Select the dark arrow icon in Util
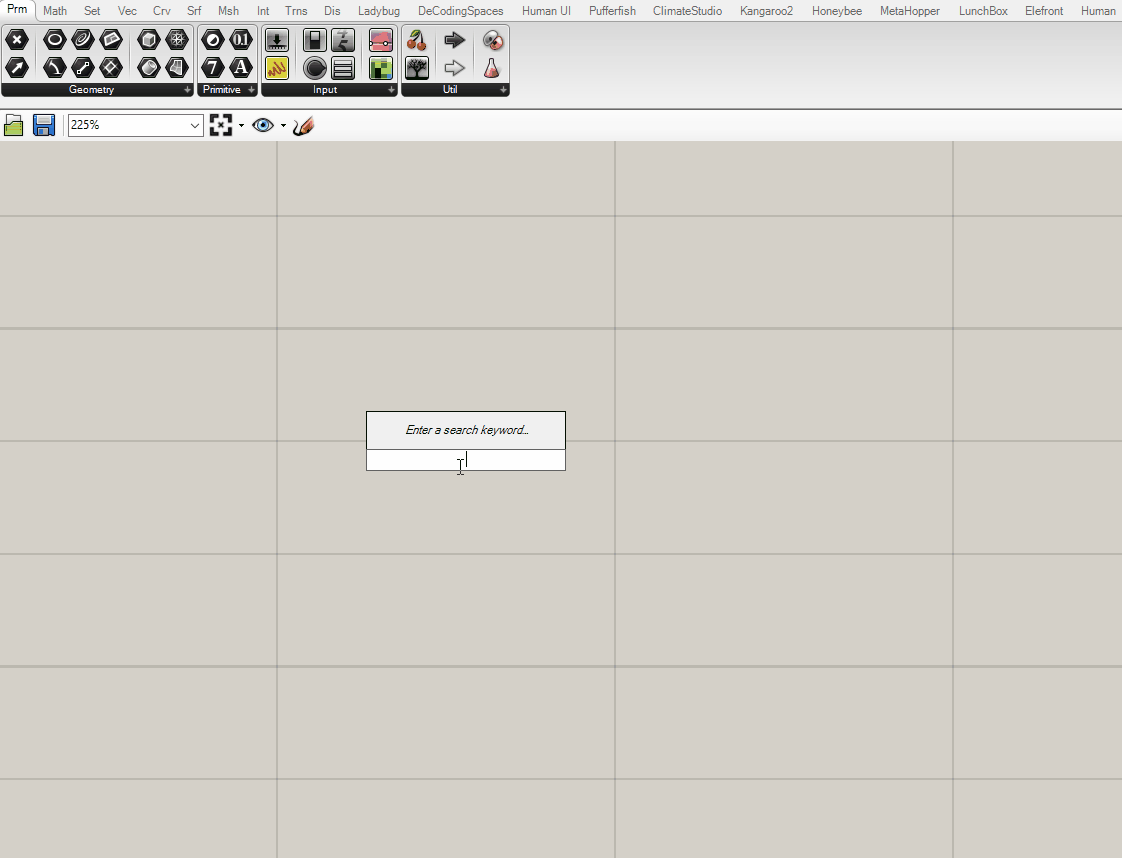Screen dimensions: 1122x858 pos(454,40)
